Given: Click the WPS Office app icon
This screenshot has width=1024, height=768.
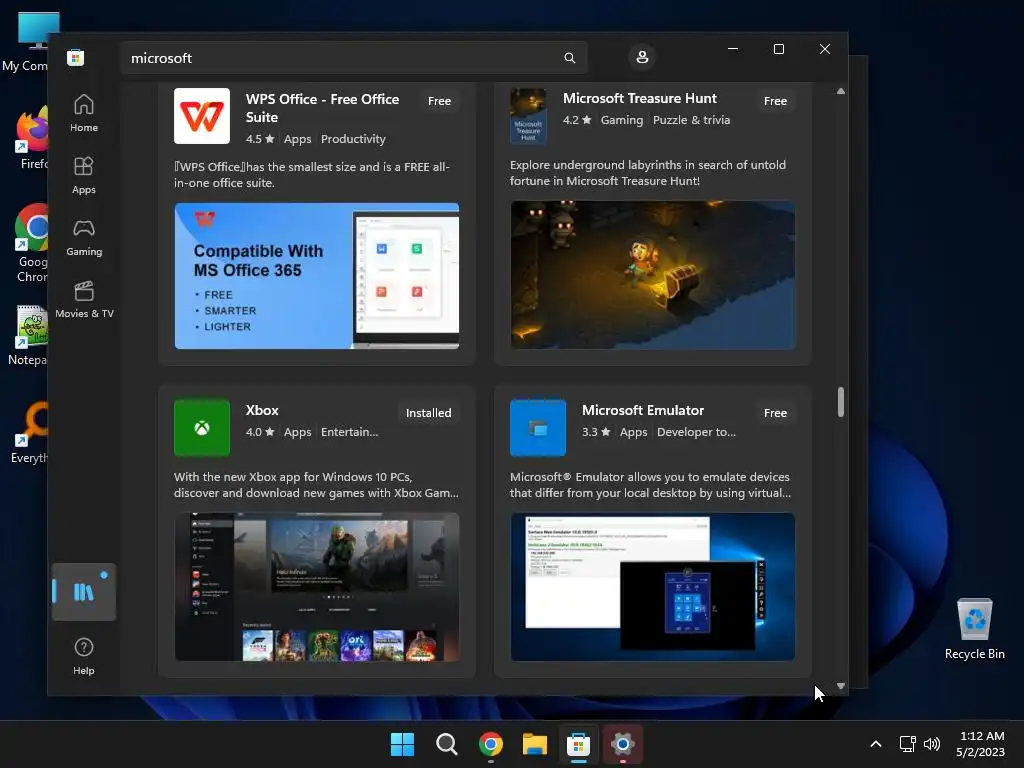Looking at the screenshot, I should [202, 116].
